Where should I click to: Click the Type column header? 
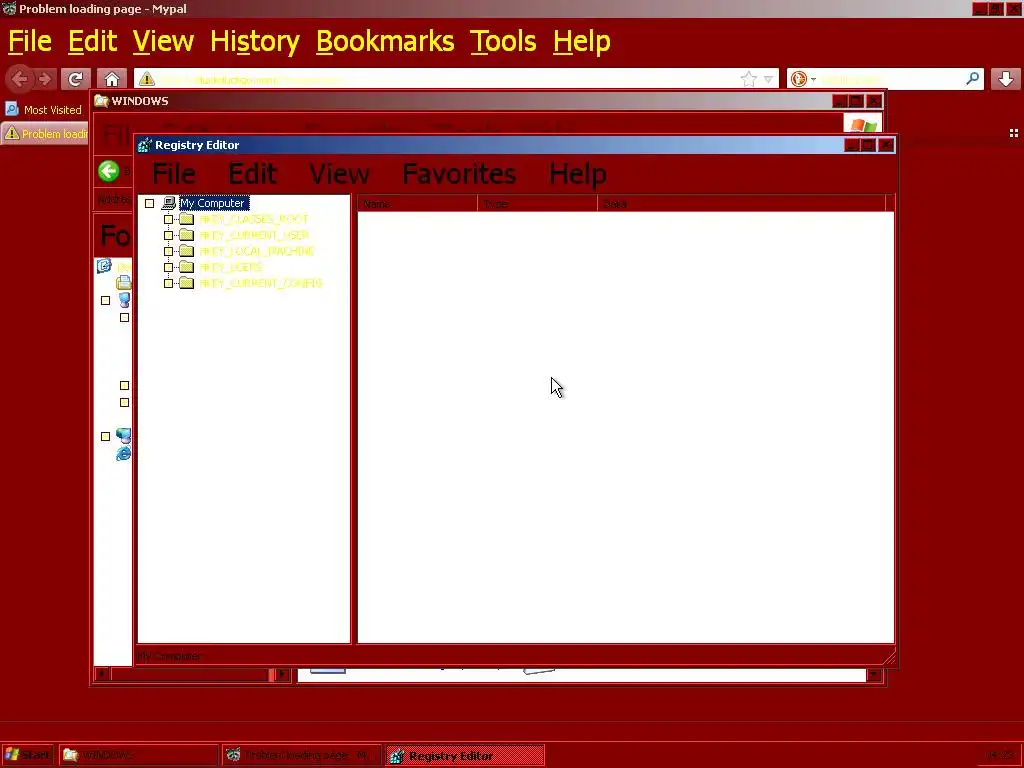click(x=537, y=204)
